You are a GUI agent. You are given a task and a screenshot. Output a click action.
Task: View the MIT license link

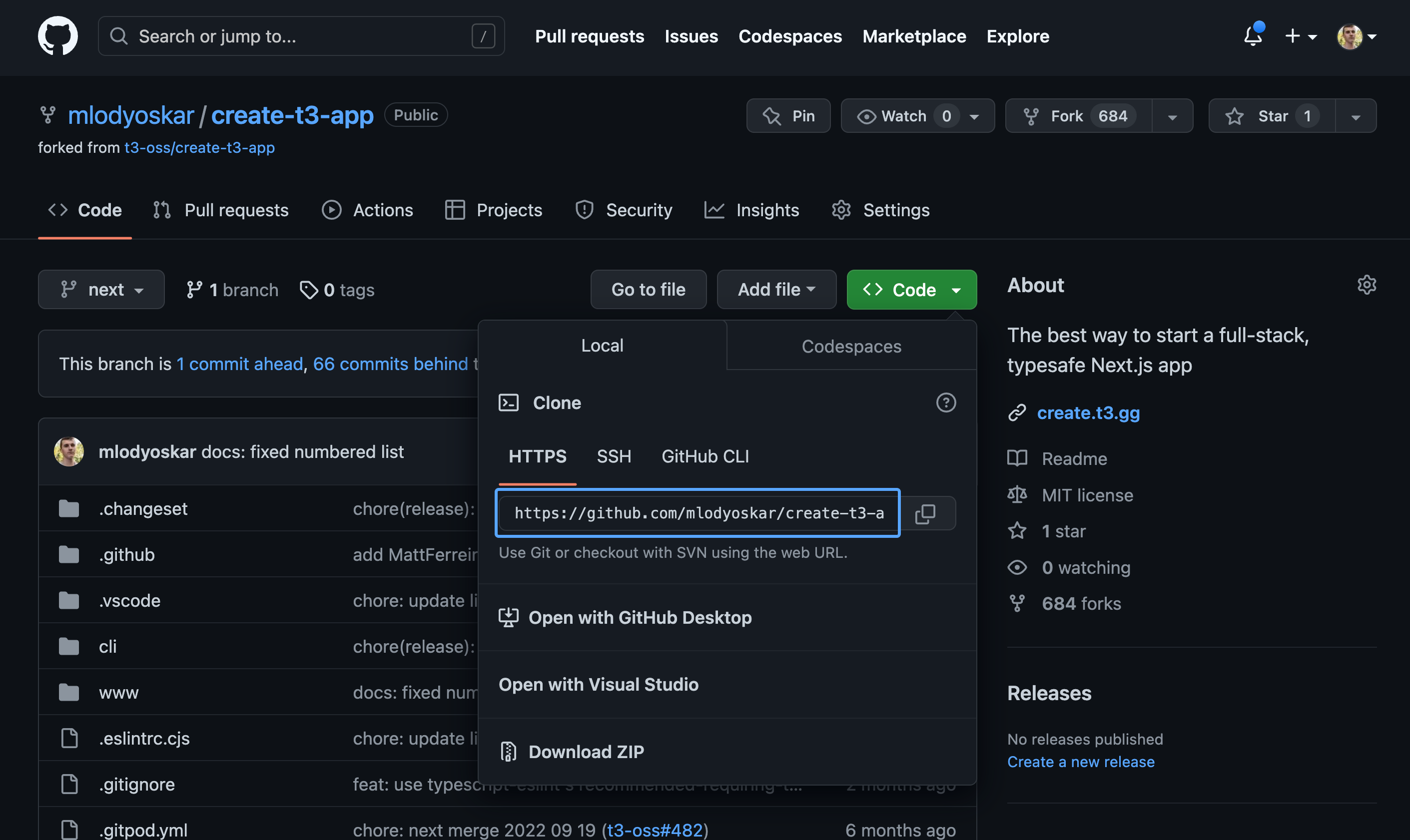1087,495
